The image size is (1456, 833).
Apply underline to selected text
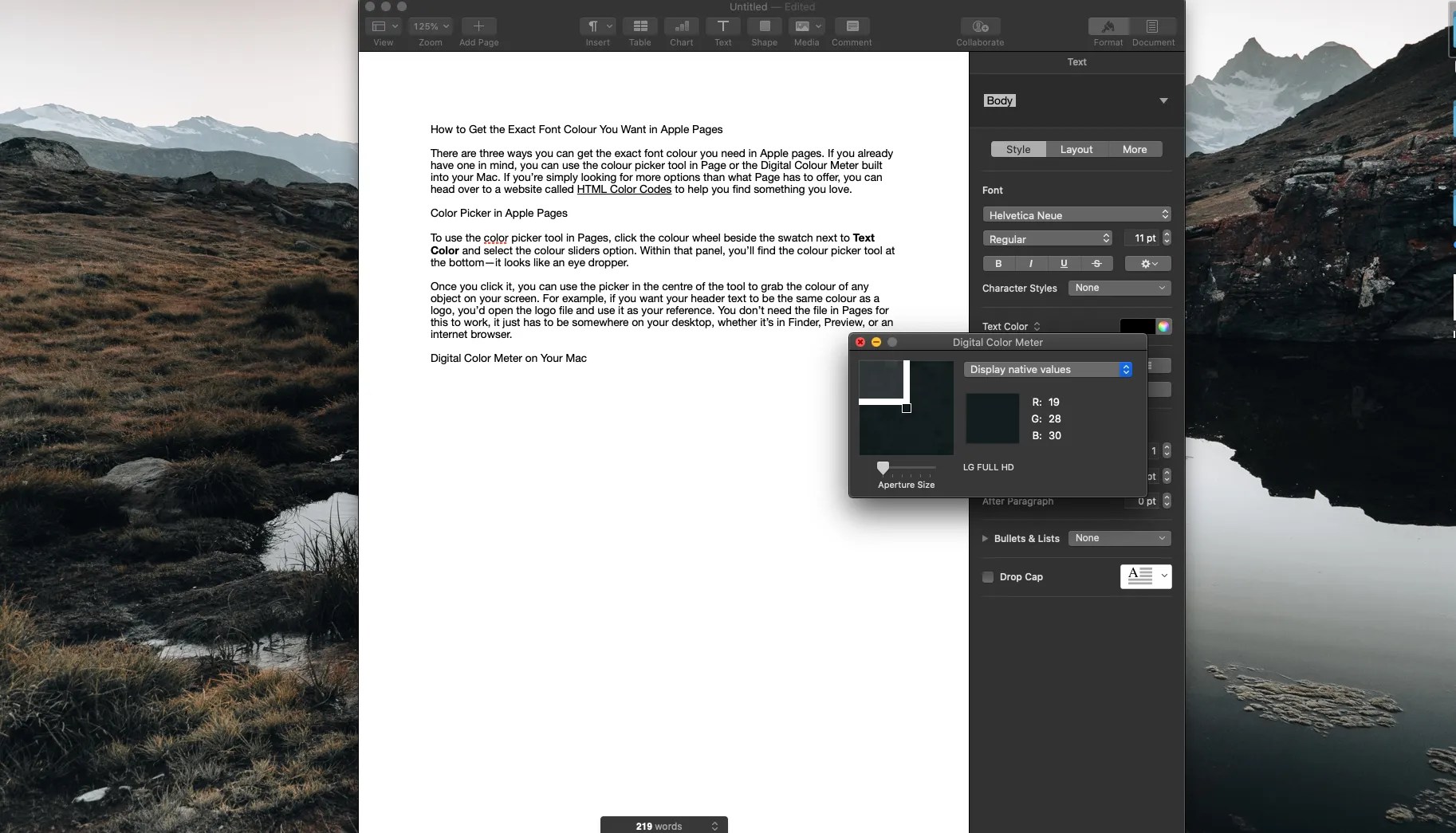pos(1063,263)
